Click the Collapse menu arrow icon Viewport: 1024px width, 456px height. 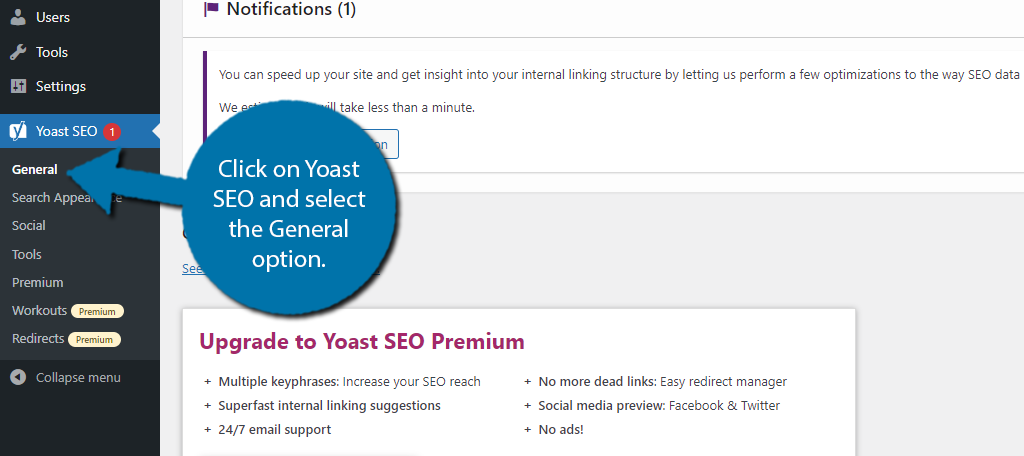click(x=18, y=378)
